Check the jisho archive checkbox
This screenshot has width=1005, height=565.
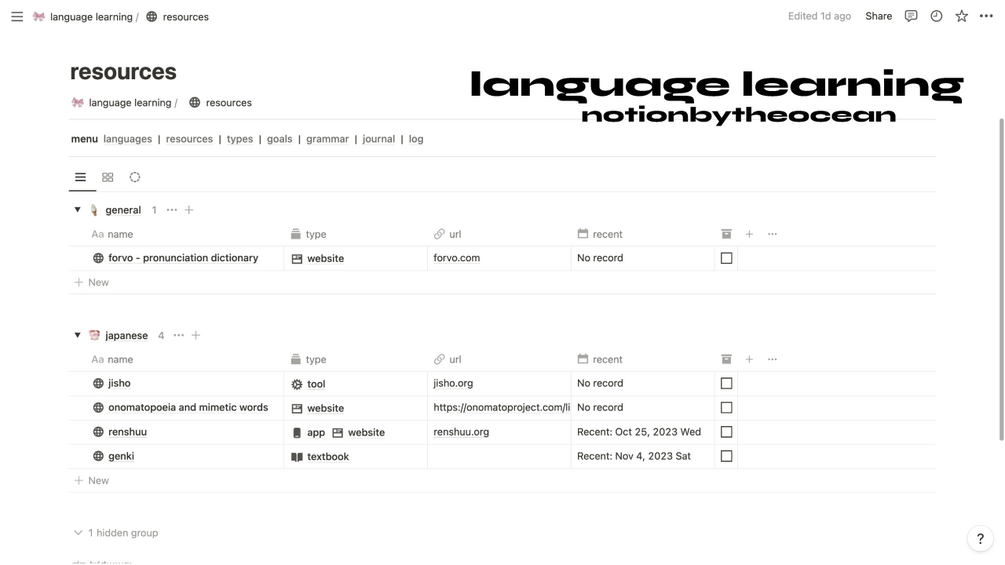[x=726, y=383]
